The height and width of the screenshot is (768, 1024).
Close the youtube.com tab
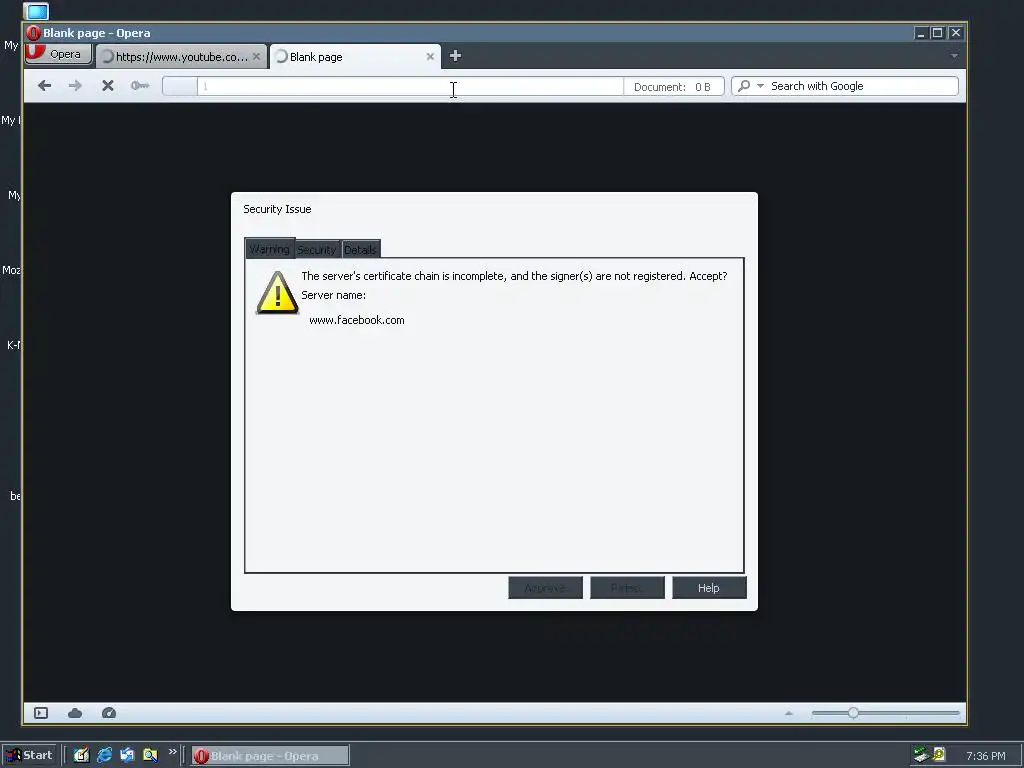coord(257,57)
